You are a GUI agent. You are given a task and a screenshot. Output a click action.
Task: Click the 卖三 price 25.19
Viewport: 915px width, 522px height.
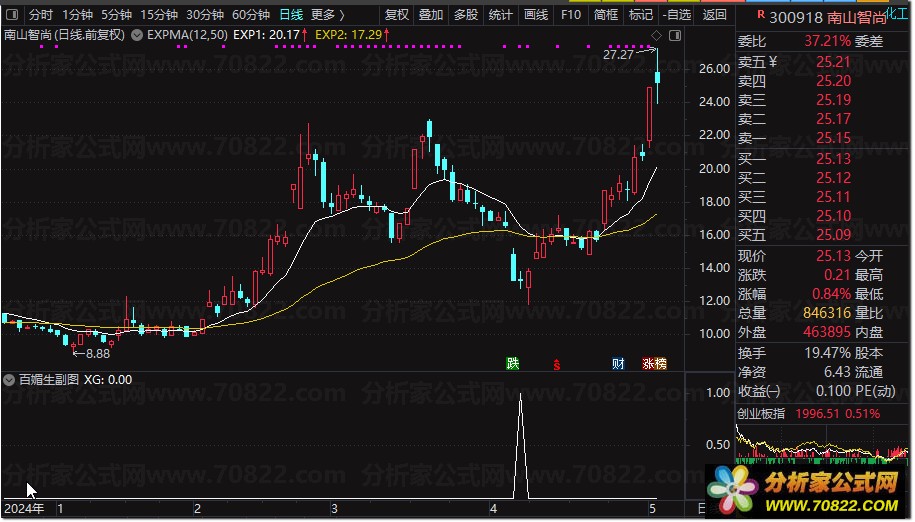point(833,100)
